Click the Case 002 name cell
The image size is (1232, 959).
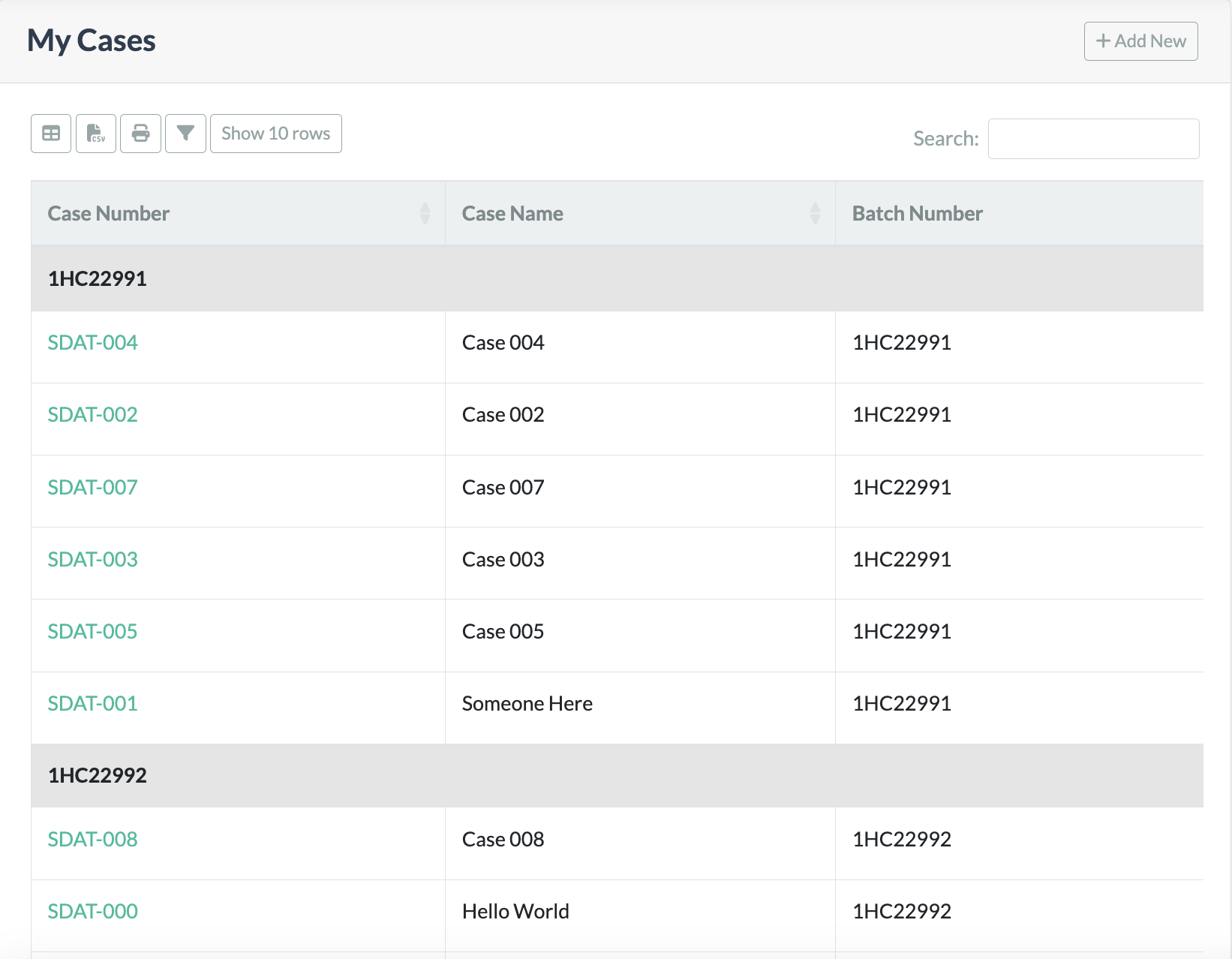640,419
